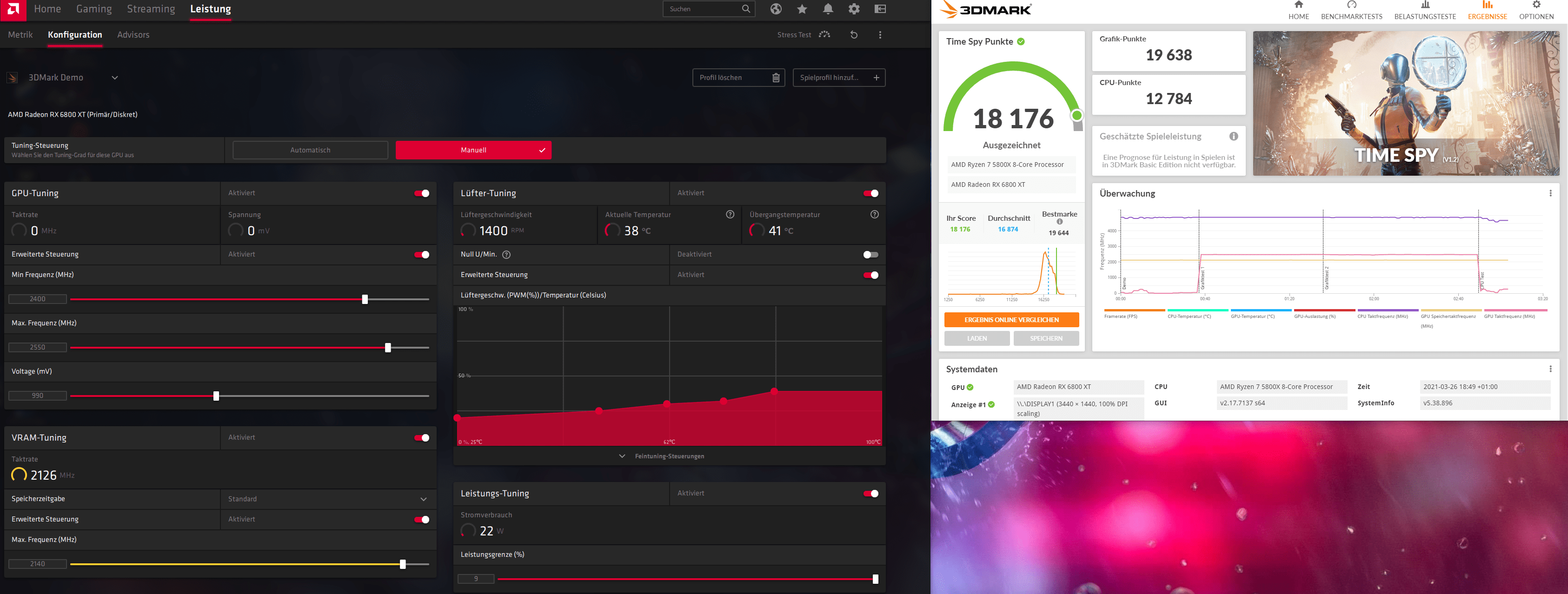The width and height of the screenshot is (1568, 594).
Task: Open the 3DMark Demo profile dropdown
Action: [114, 78]
